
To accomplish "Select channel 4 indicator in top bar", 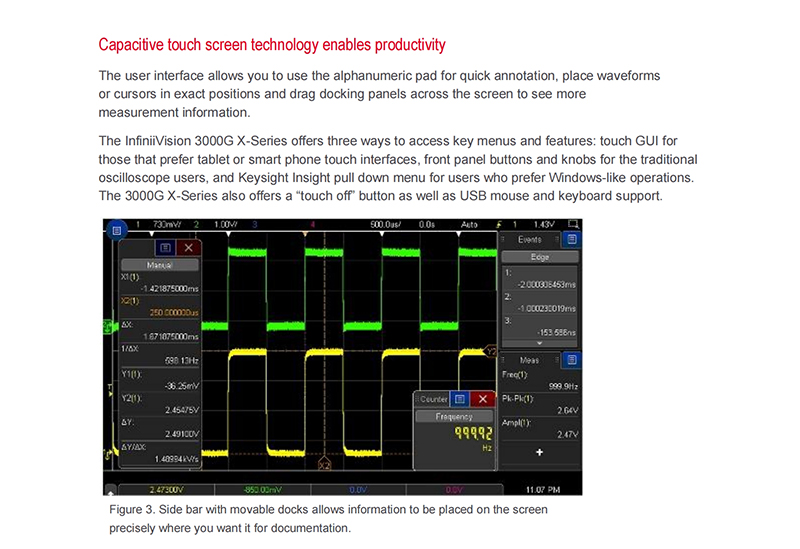I will point(313,224).
